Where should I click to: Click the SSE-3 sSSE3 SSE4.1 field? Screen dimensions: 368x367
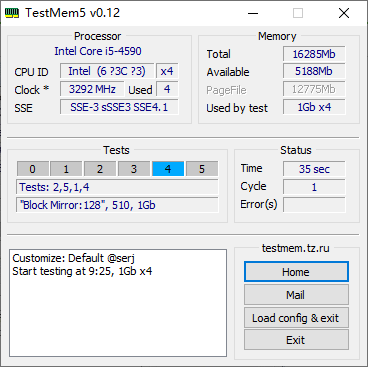119,107
